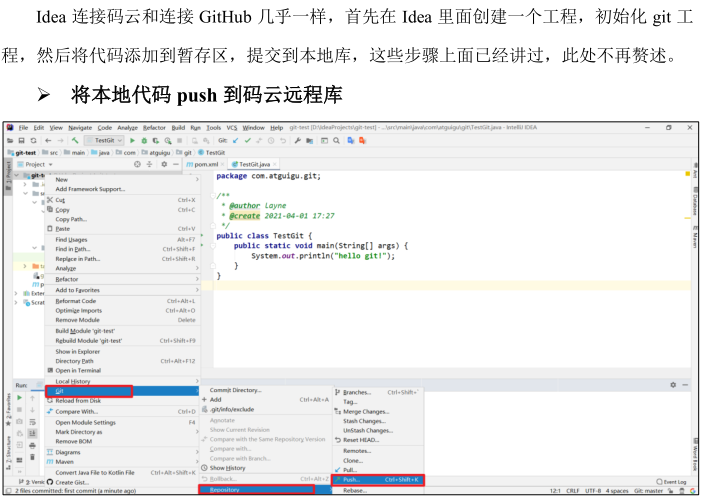
Task: Open the Event Log button
Action: tap(671, 482)
